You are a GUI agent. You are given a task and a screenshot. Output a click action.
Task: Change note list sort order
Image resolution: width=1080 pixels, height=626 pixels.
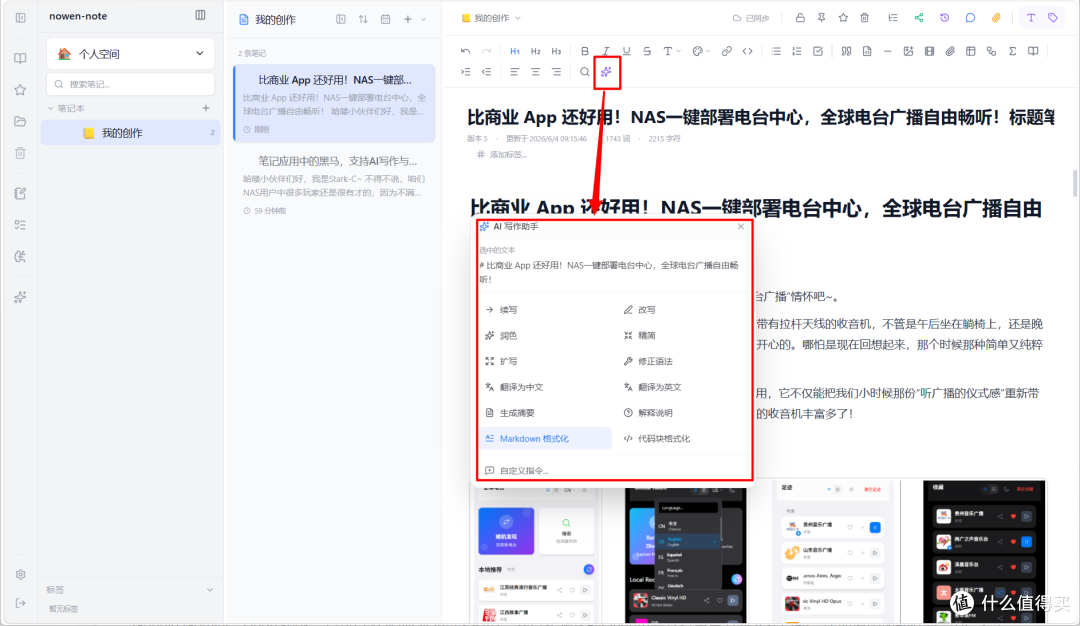pyautogui.click(x=363, y=19)
